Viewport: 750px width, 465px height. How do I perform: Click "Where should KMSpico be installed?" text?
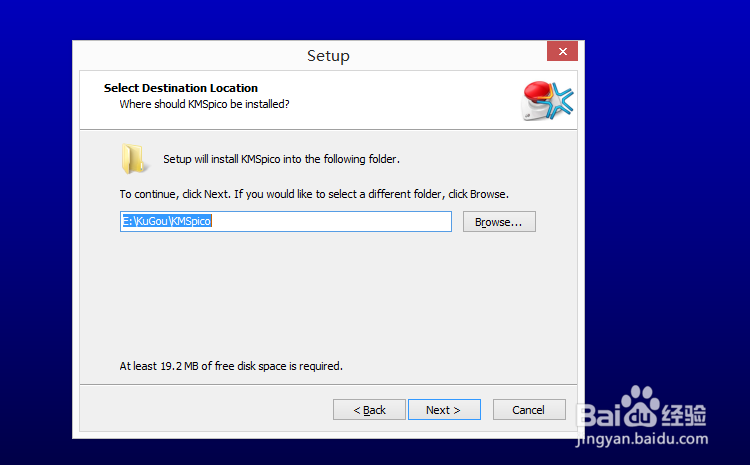[x=204, y=104]
